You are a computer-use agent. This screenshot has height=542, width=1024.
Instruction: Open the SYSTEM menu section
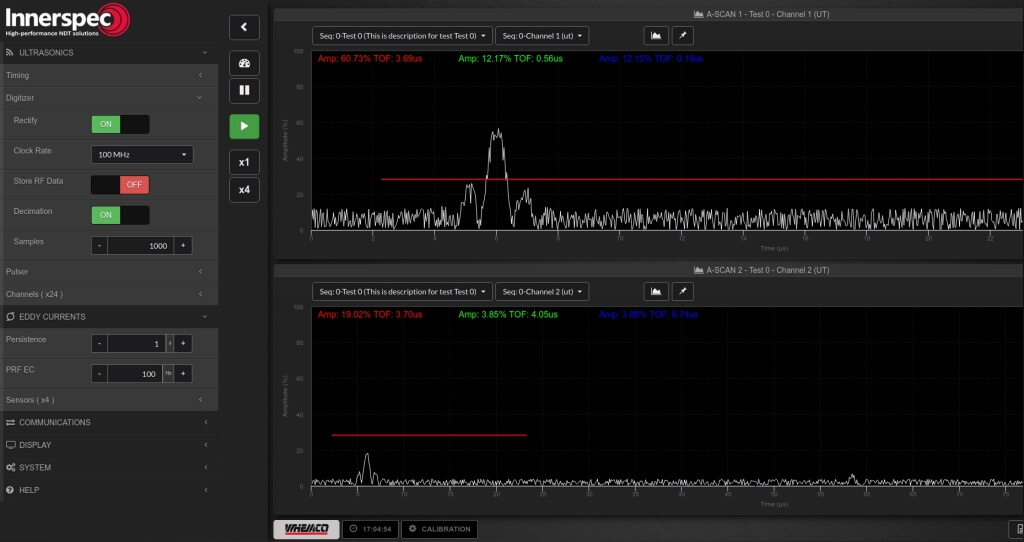(x=109, y=468)
